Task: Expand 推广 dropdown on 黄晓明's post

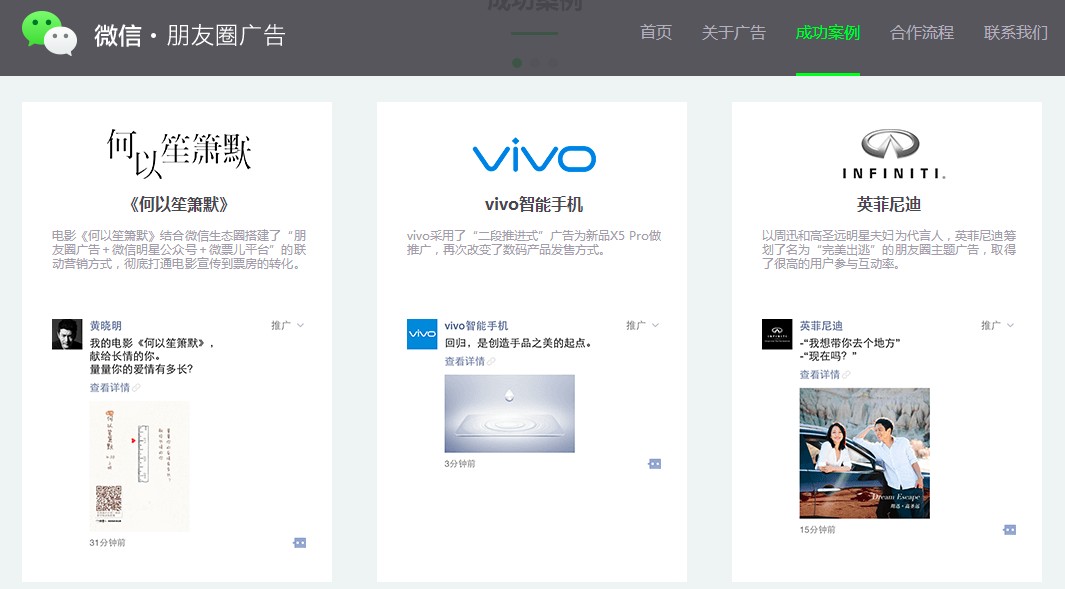Action: point(287,326)
